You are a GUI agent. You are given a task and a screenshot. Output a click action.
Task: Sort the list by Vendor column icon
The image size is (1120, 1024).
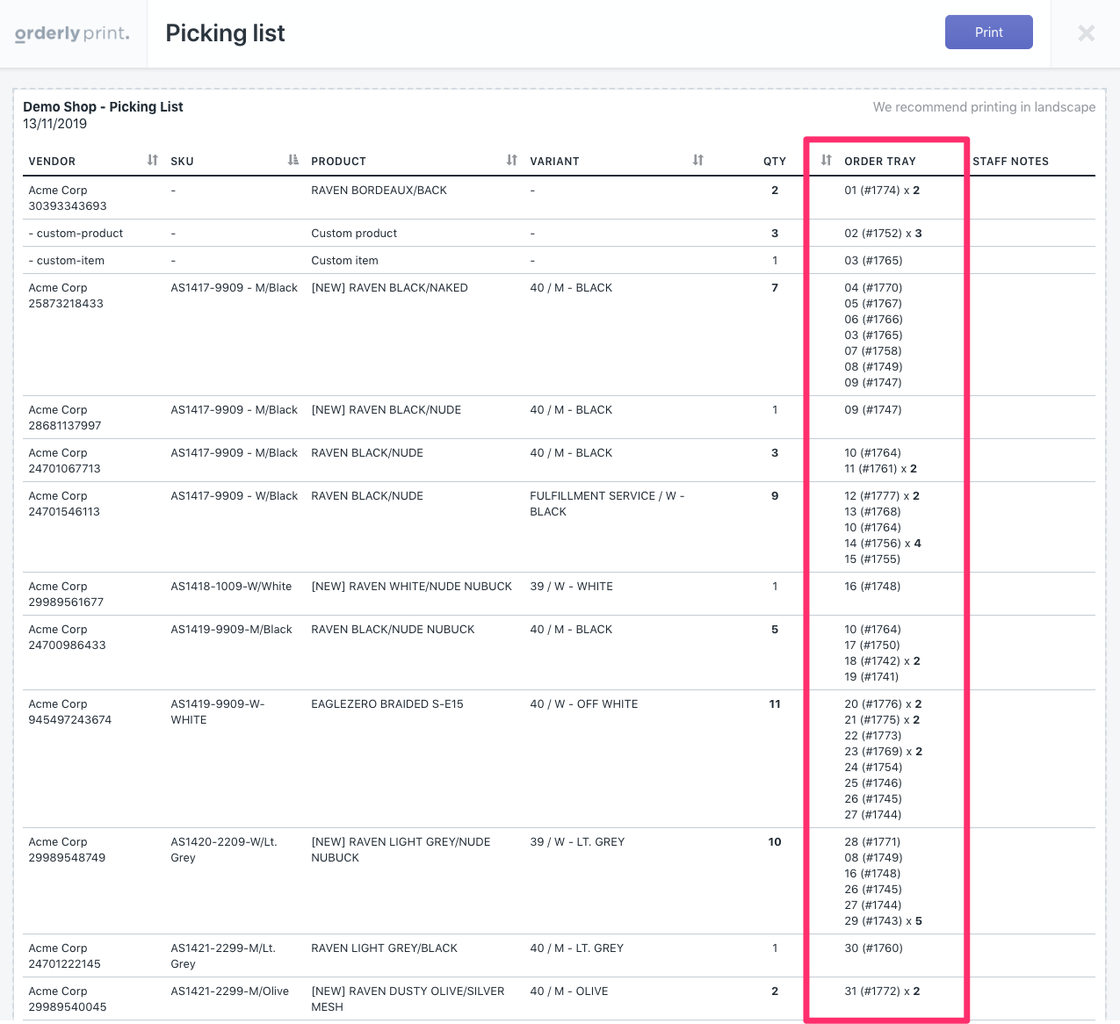(153, 160)
